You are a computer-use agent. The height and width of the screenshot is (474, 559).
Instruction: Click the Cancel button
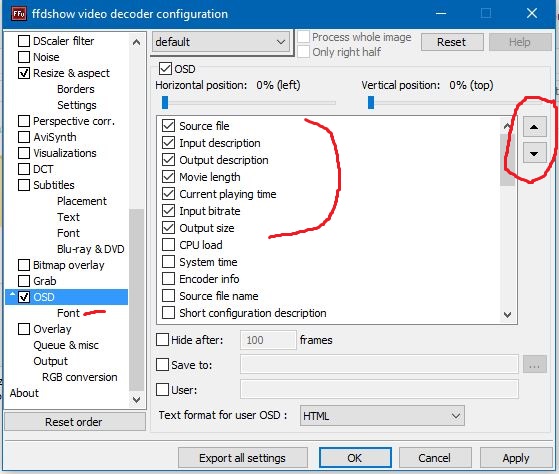435,458
